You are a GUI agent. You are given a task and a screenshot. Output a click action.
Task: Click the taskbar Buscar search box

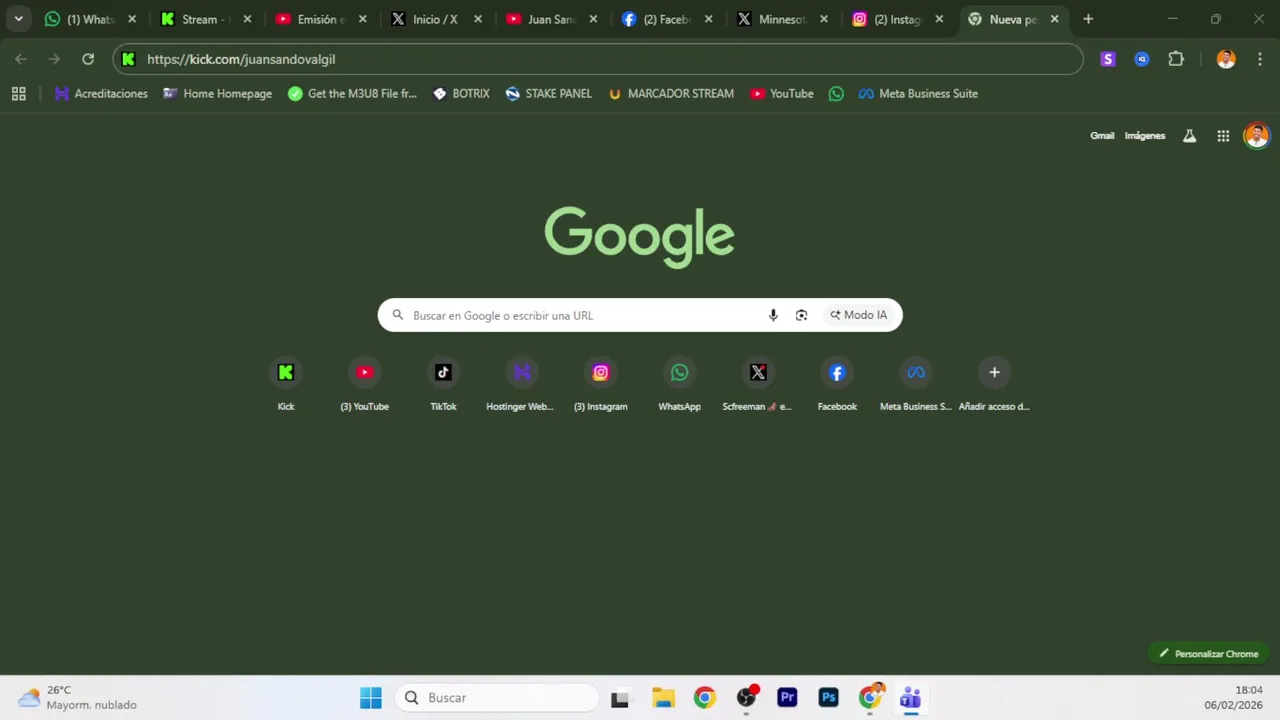click(x=497, y=698)
